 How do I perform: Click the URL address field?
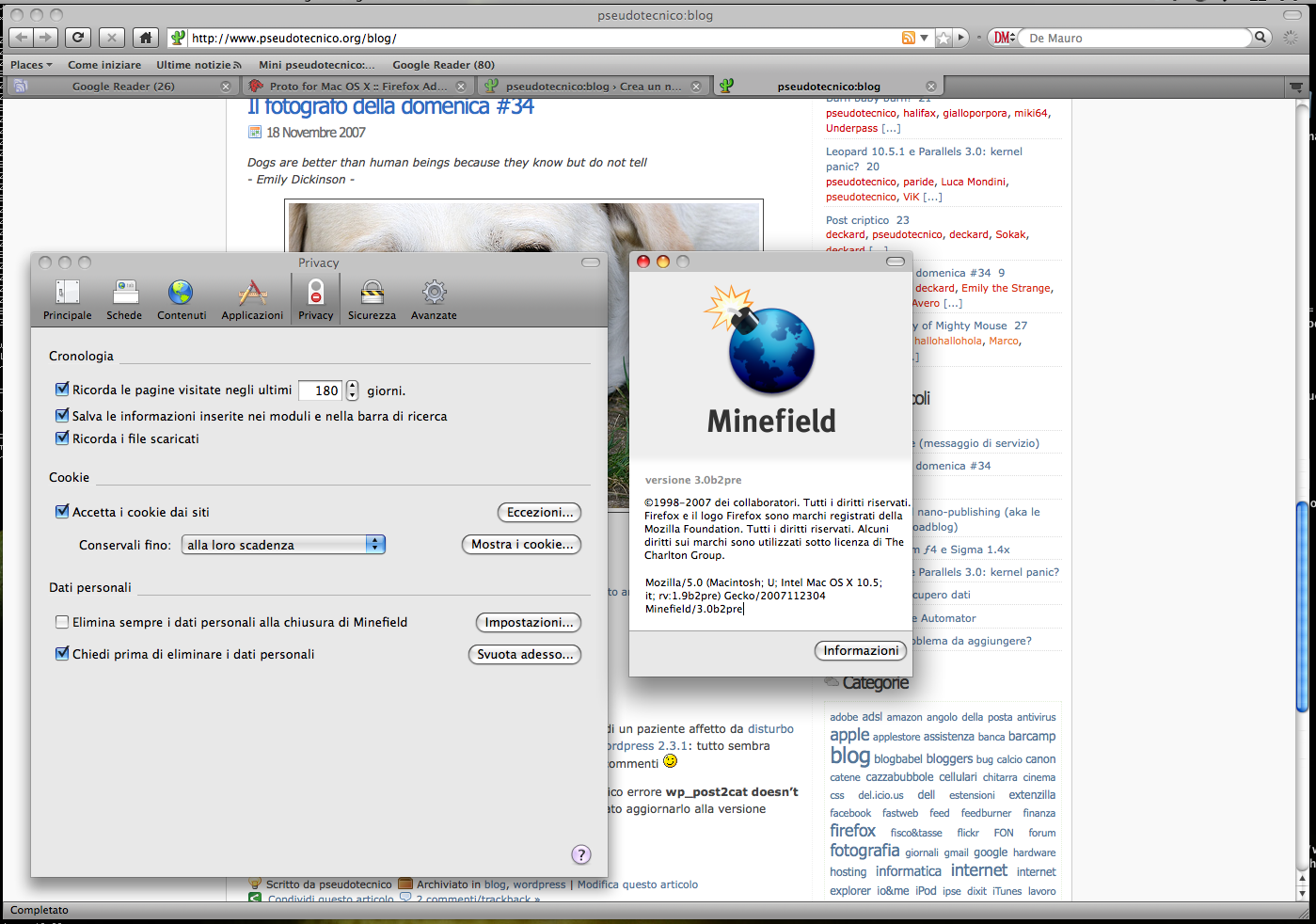pyautogui.click(x=544, y=38)
